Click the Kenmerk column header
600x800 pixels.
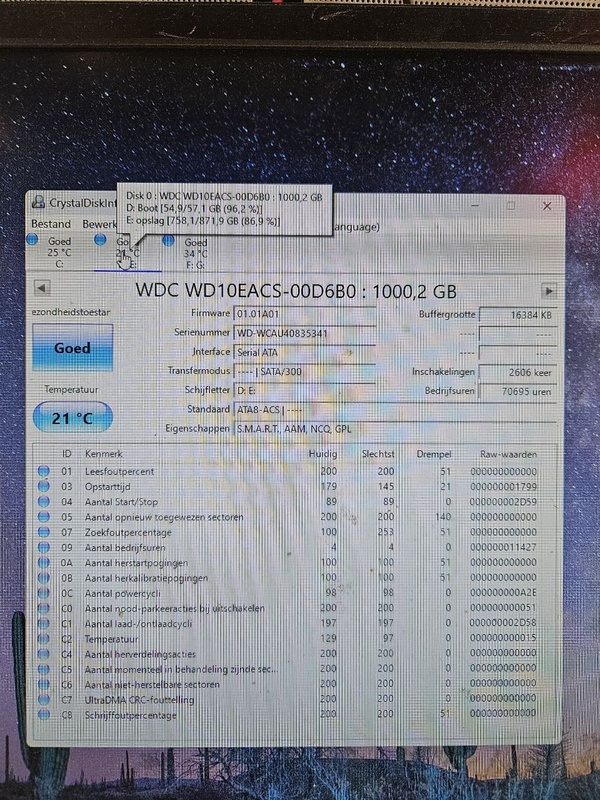pyautogui.click(x=104, y=454)
